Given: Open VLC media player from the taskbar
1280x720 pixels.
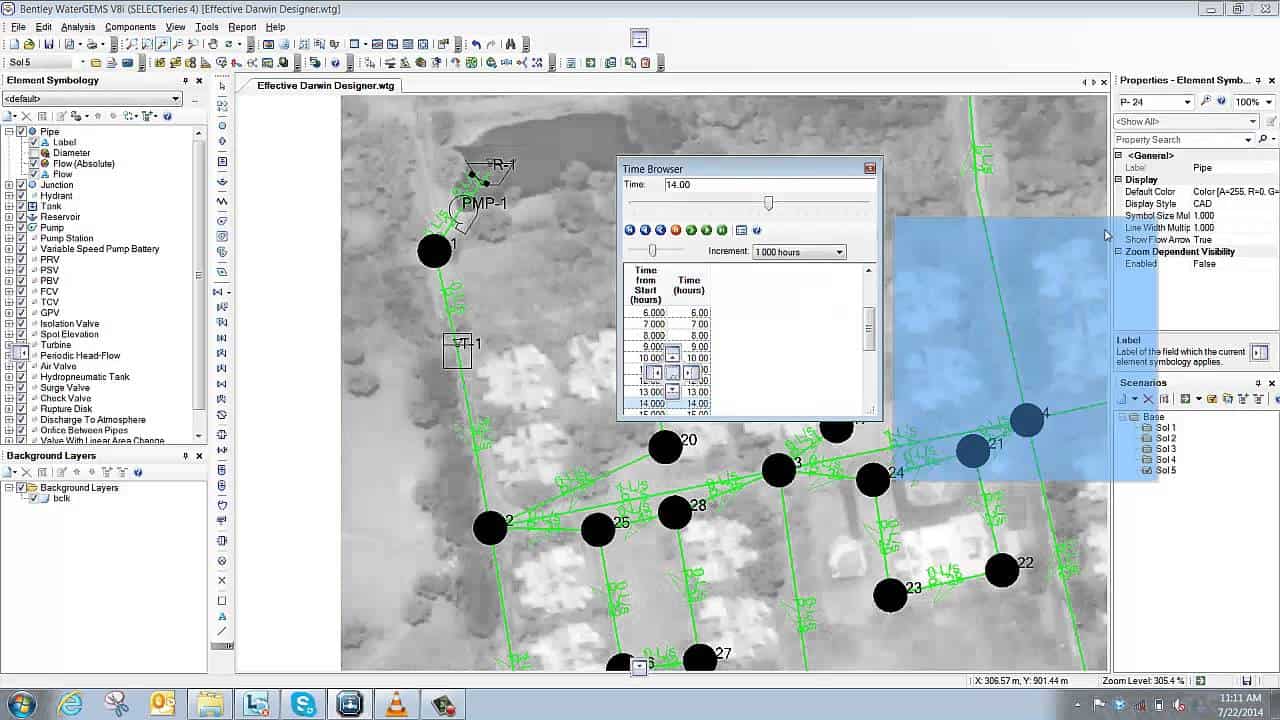Looking at the screenshot, I should (x=397, y=704).
